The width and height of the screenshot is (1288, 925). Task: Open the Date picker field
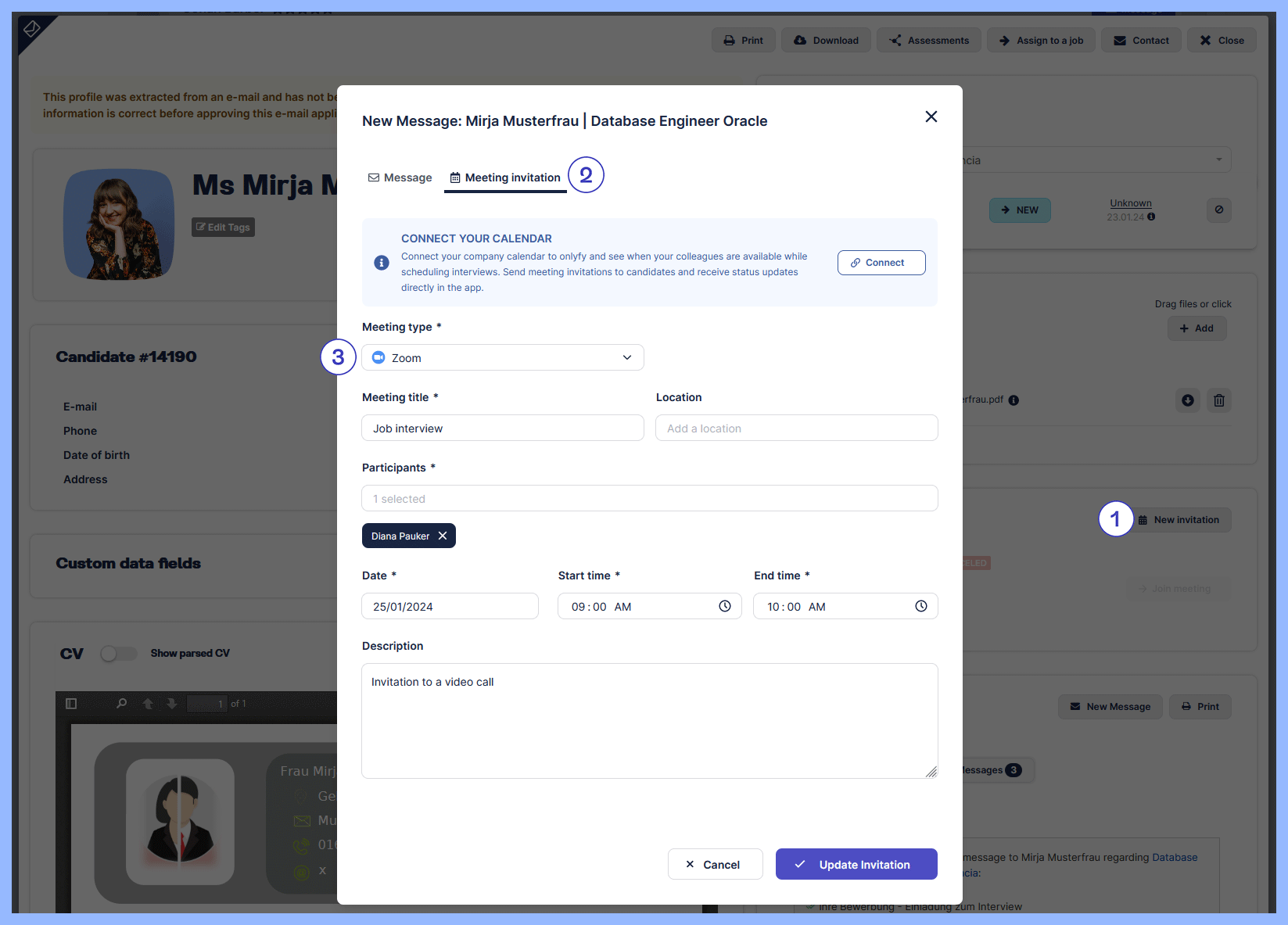tap(450, 606)
